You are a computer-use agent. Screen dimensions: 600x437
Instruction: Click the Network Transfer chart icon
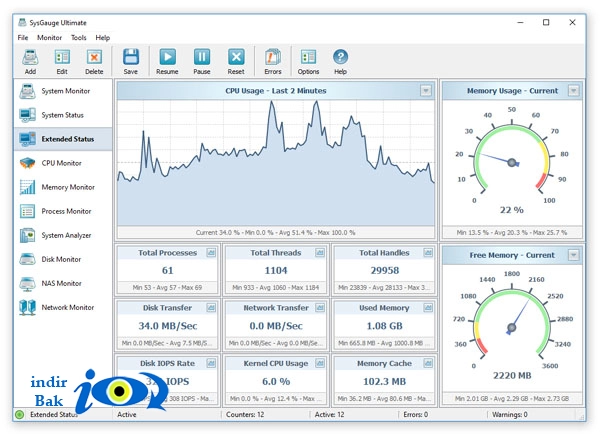[320, 308]
